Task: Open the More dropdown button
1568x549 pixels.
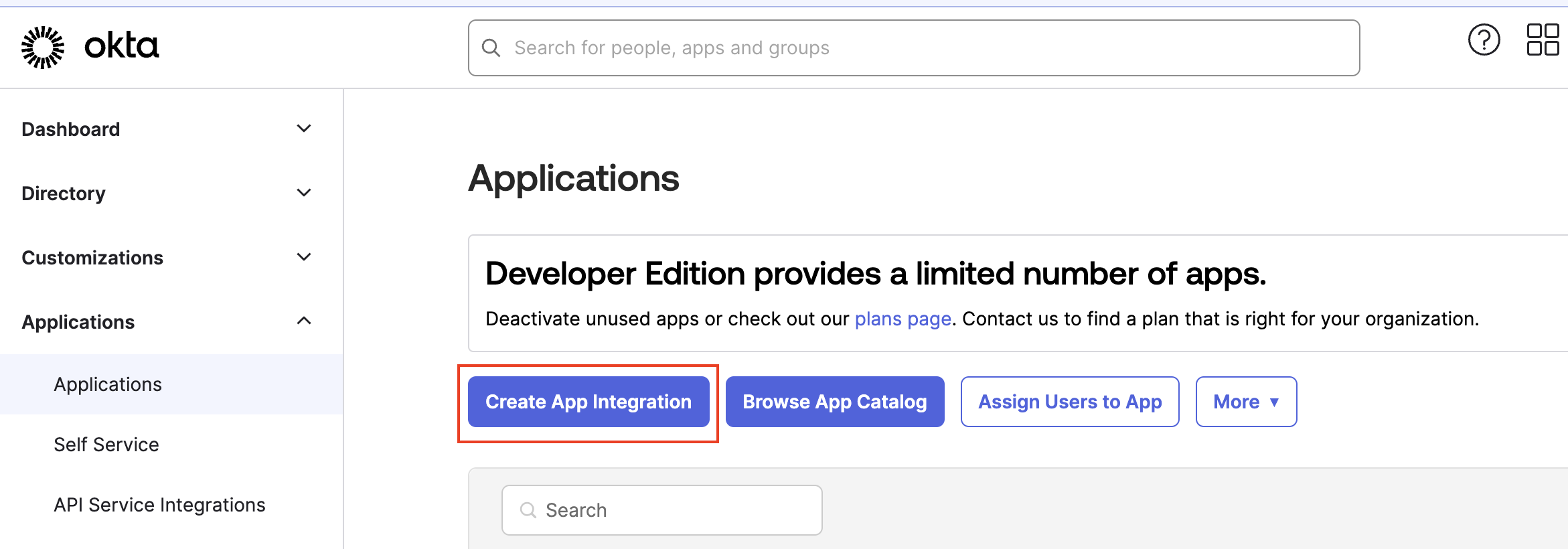Action: click(1246, 402)
